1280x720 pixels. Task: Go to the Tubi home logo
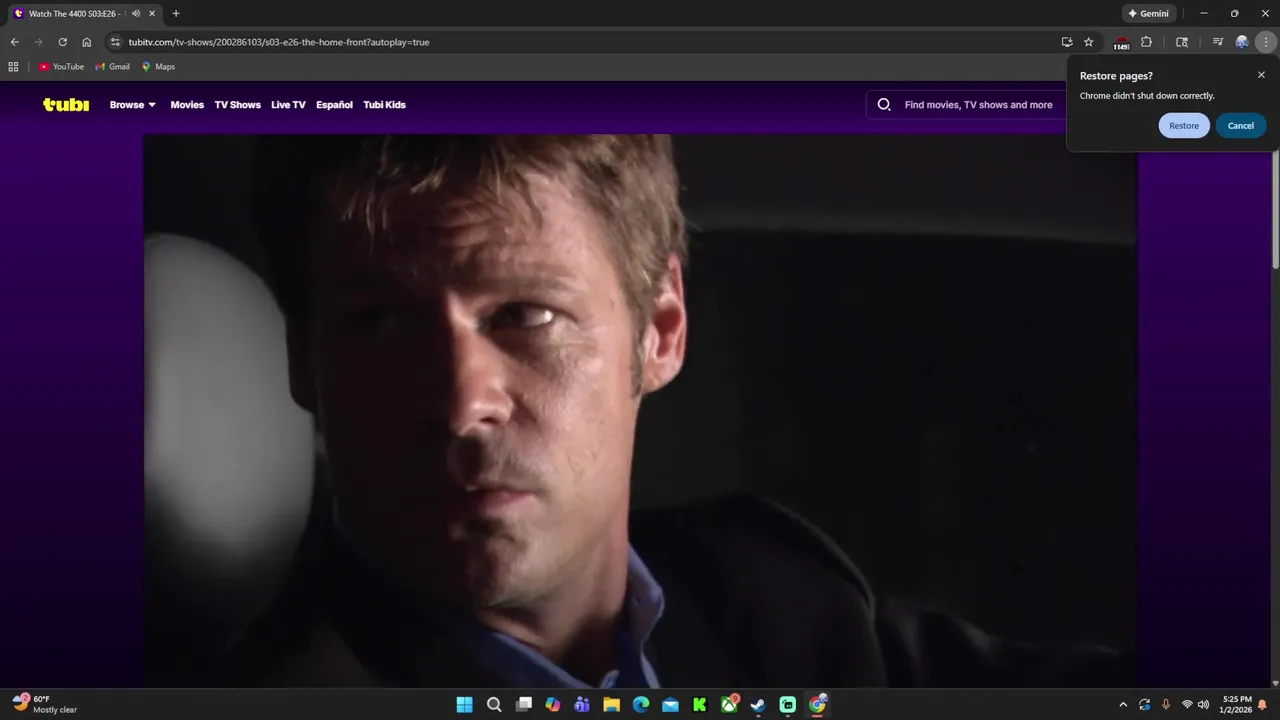click(66, 104)
